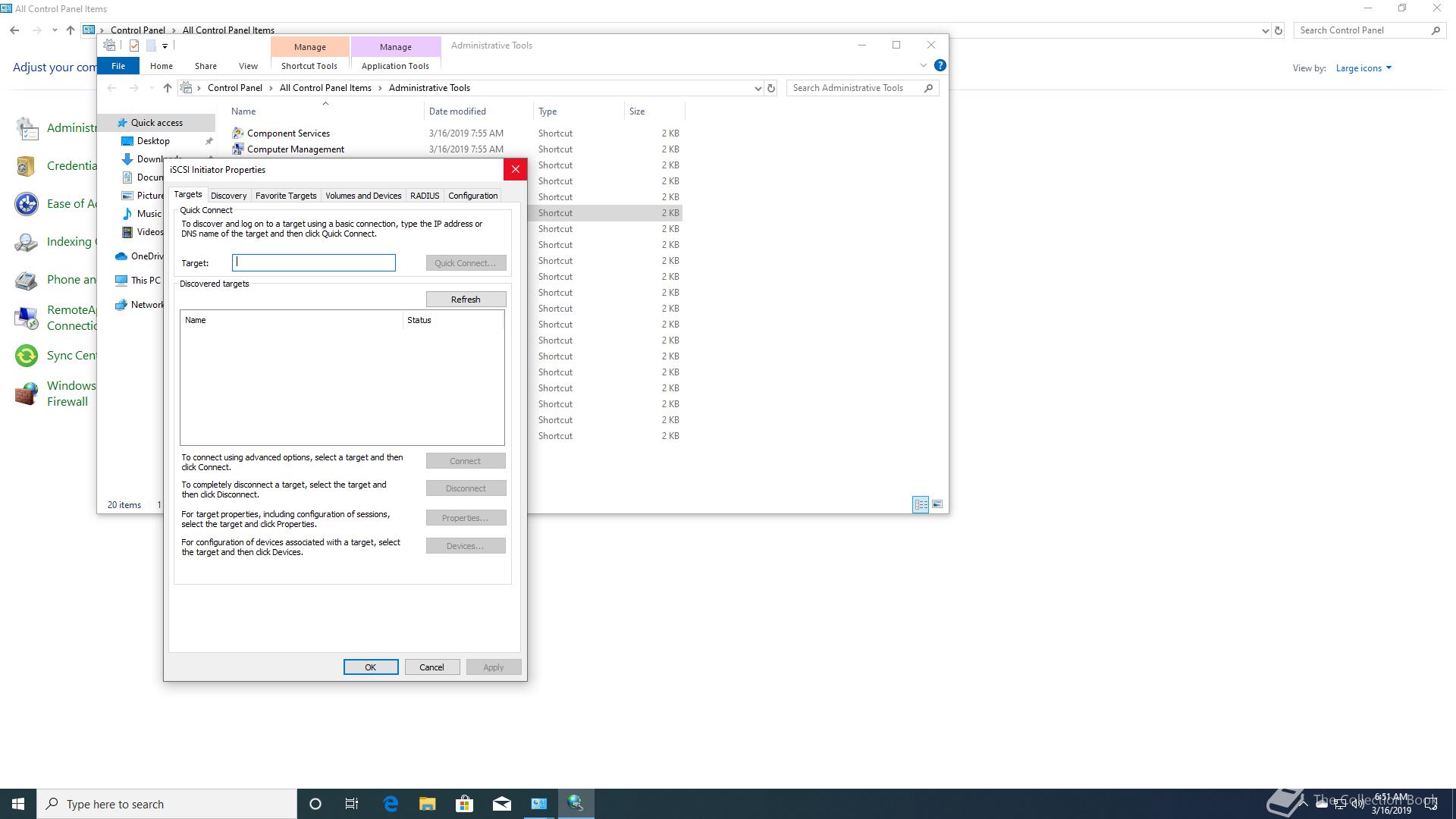
Task: Click the Explorer help question mark icon
Action: click(x=940, y=65)
